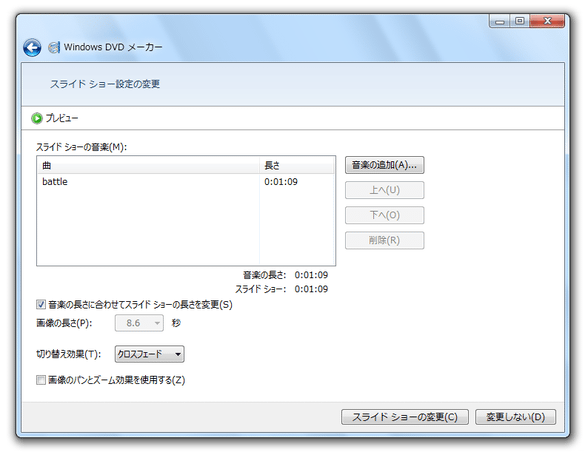This screenshot has width=588, height=455.
Task: Click the Windows DVD メーカー disc icon
Action: (x=54, y=47)
